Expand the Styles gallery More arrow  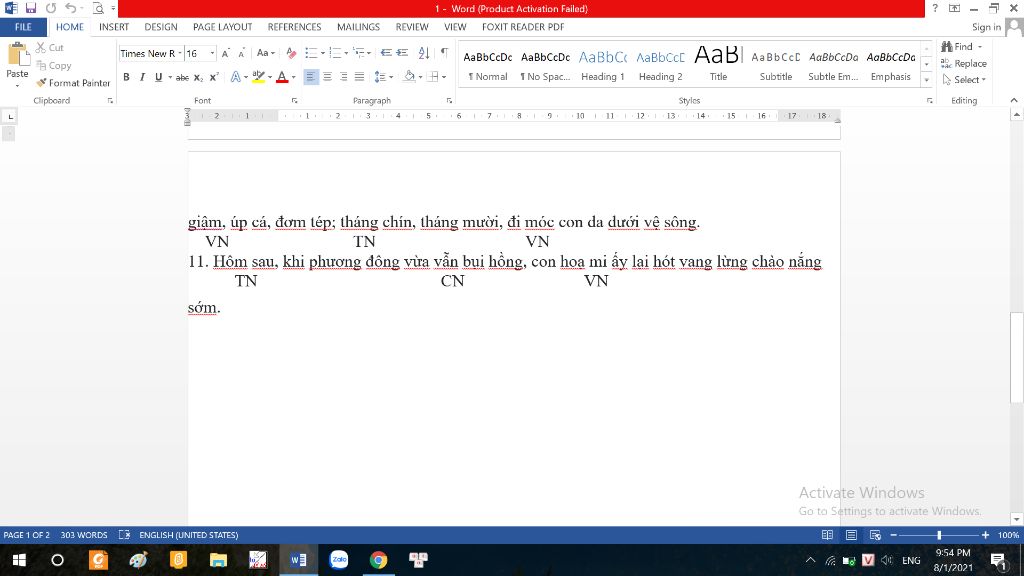927,80
